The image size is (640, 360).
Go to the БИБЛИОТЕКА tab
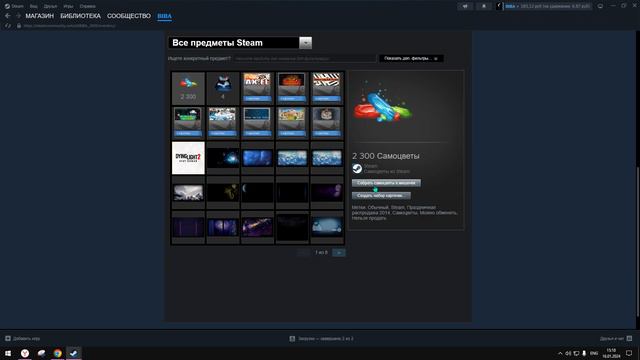coord(80,16)
